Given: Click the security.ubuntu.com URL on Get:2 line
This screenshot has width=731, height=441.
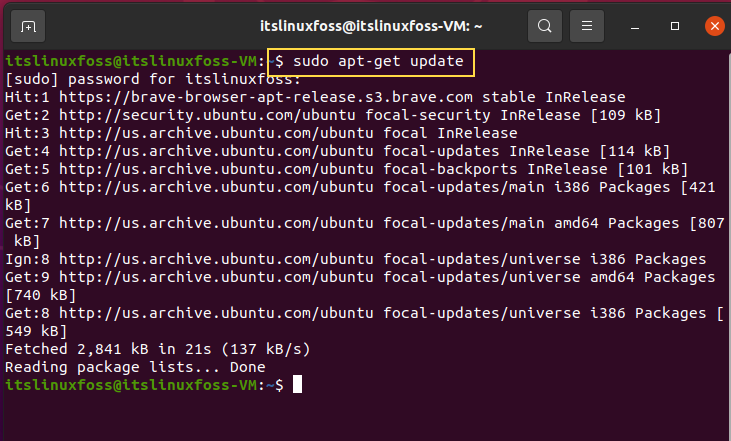Looking at the screenshot, I should 207,115.
